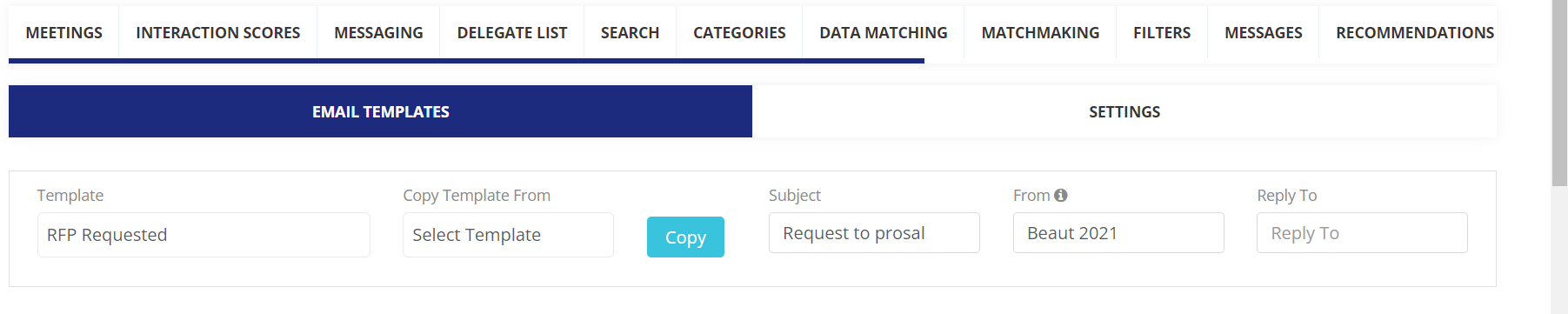Screen dimensions: 1568x314
Task: Open the Meetings tab
Action: [x=63, y=33]
